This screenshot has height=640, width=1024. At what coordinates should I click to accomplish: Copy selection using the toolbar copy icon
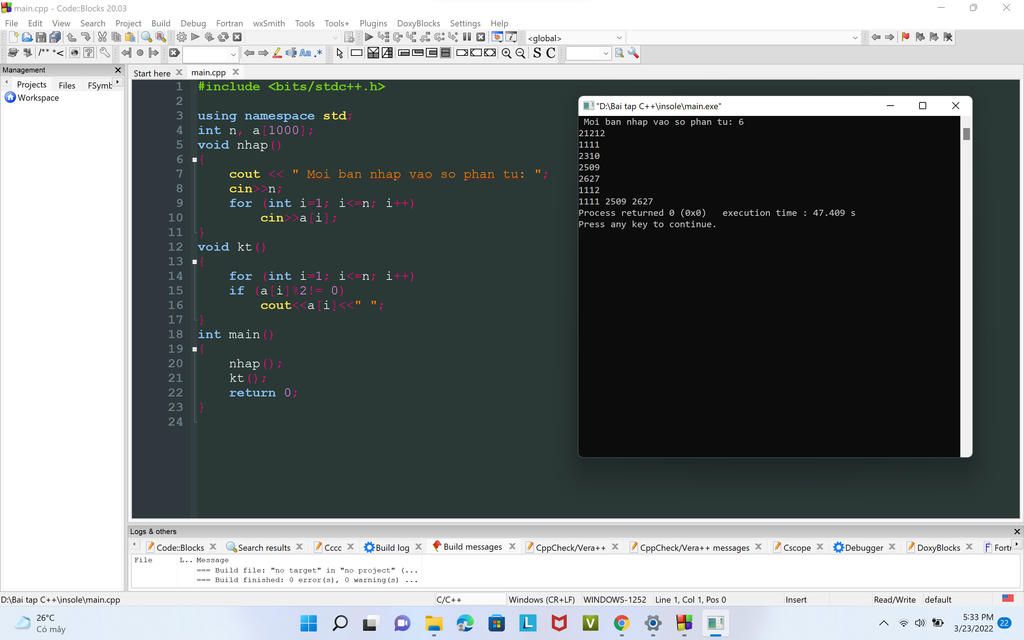click(116, 37)
